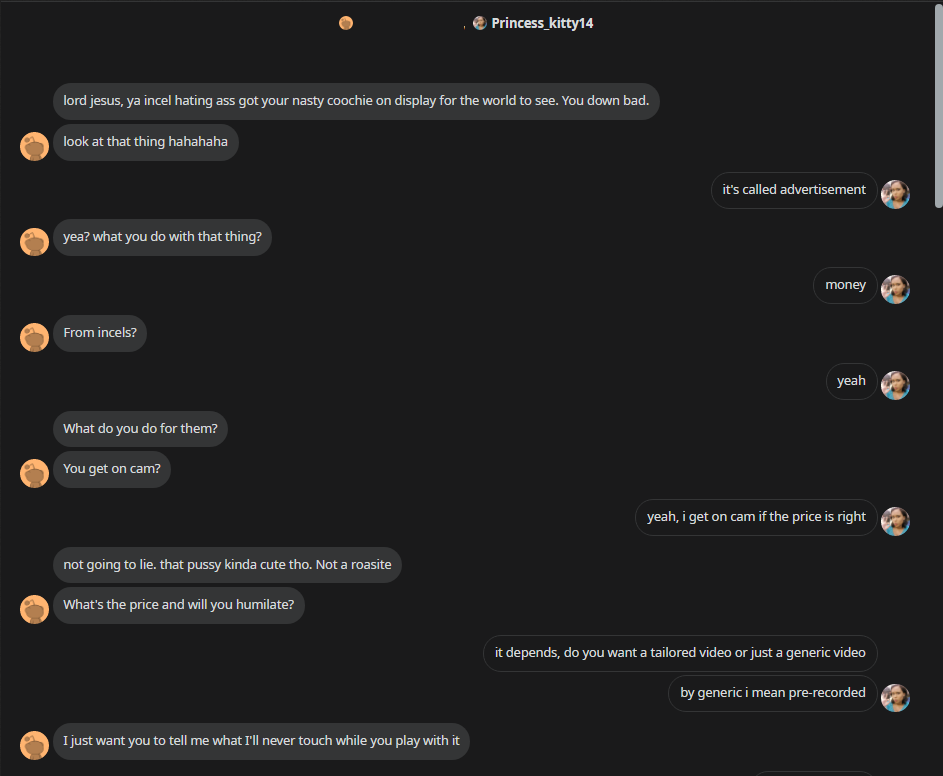
Task: Select the "it's called advertisement" message bubble
Action: [794, 190]
